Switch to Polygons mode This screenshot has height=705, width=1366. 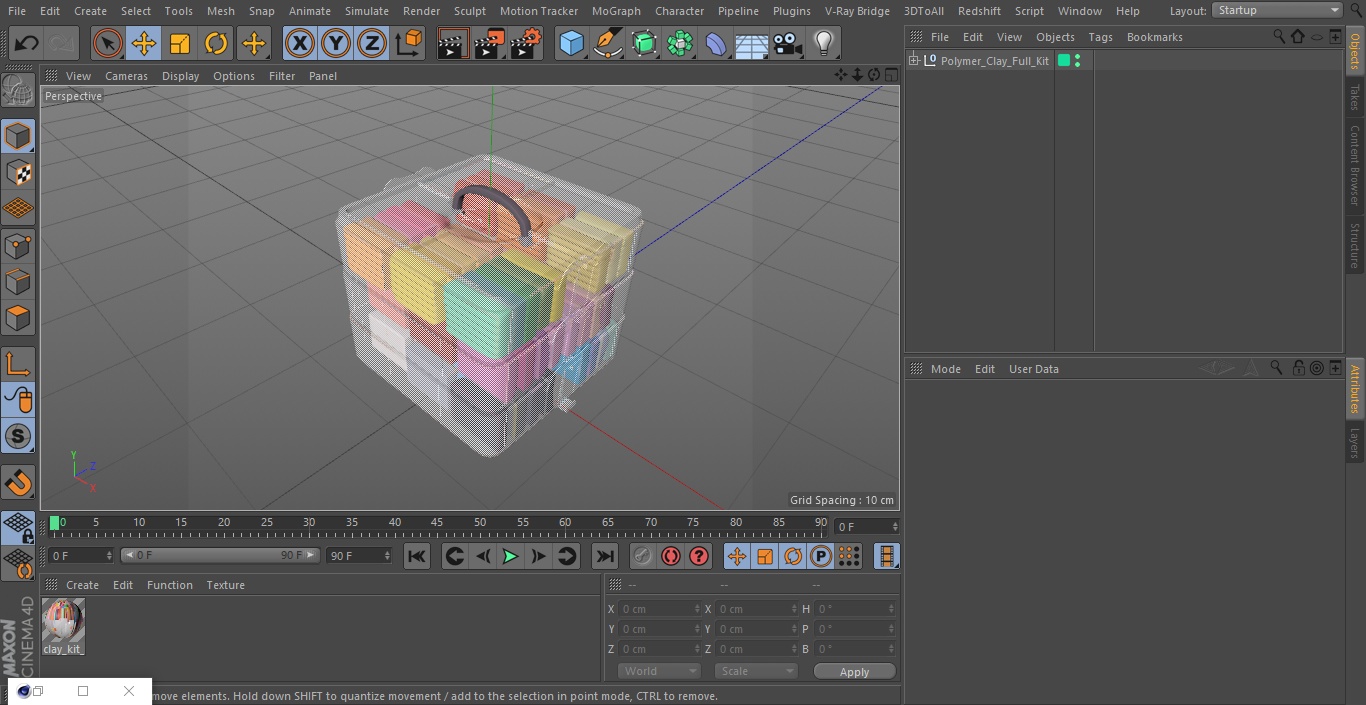tap(18, 319)
